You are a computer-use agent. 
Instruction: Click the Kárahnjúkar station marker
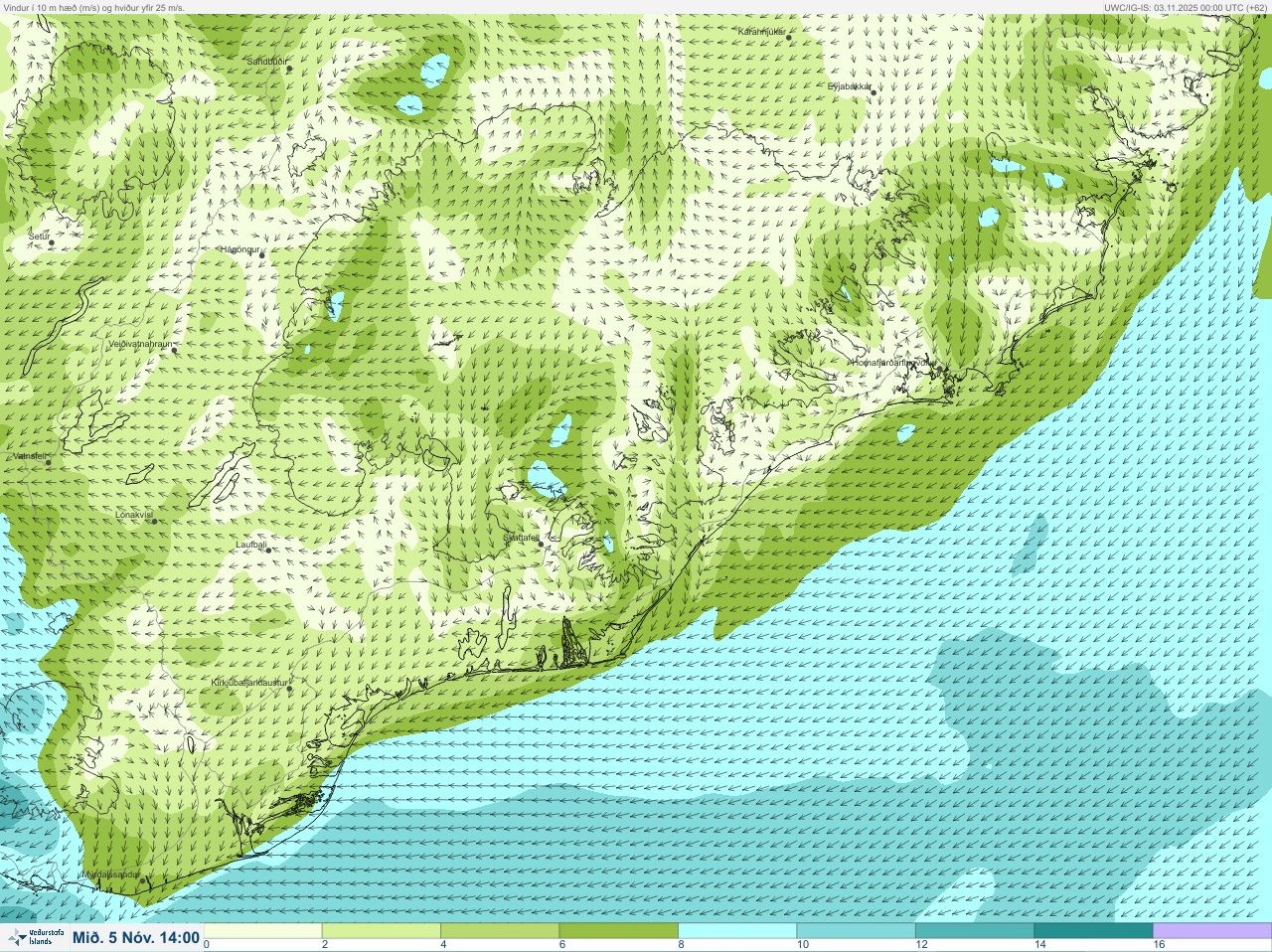coord(790,39)
